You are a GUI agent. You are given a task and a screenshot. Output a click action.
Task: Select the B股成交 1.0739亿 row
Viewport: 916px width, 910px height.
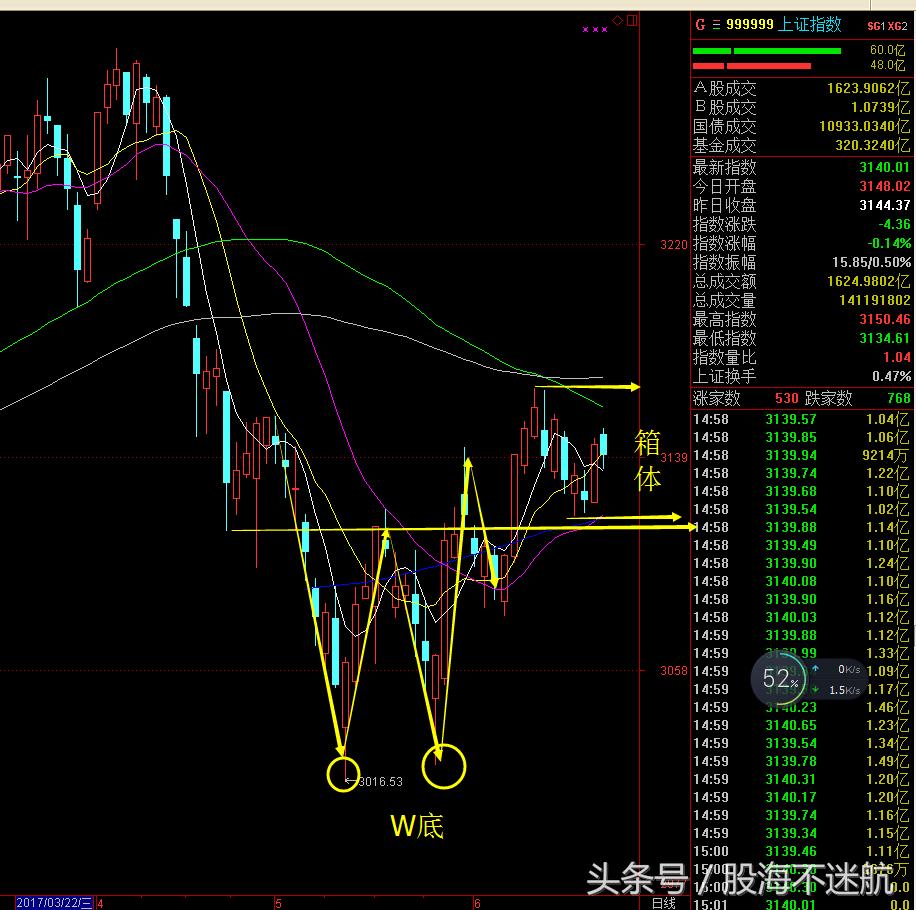pos(802,107)
